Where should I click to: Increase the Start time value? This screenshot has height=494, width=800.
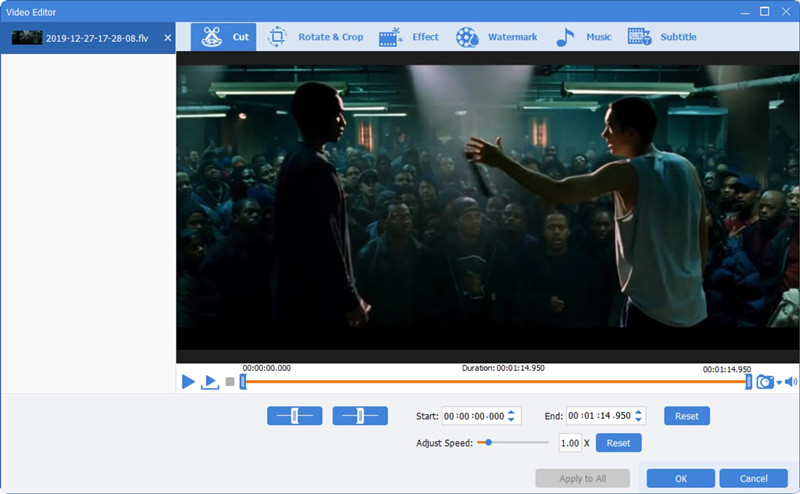click(x=512, y=412)
